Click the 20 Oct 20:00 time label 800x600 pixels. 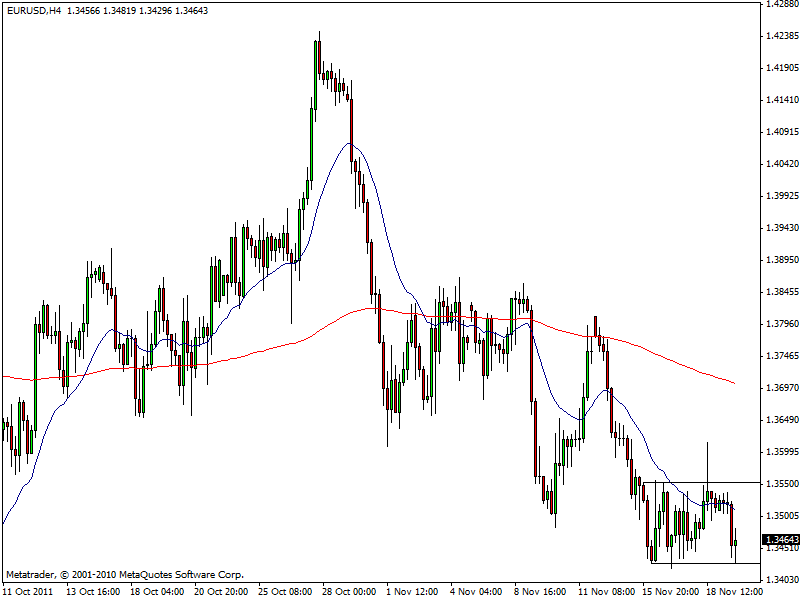pos(223,591)
